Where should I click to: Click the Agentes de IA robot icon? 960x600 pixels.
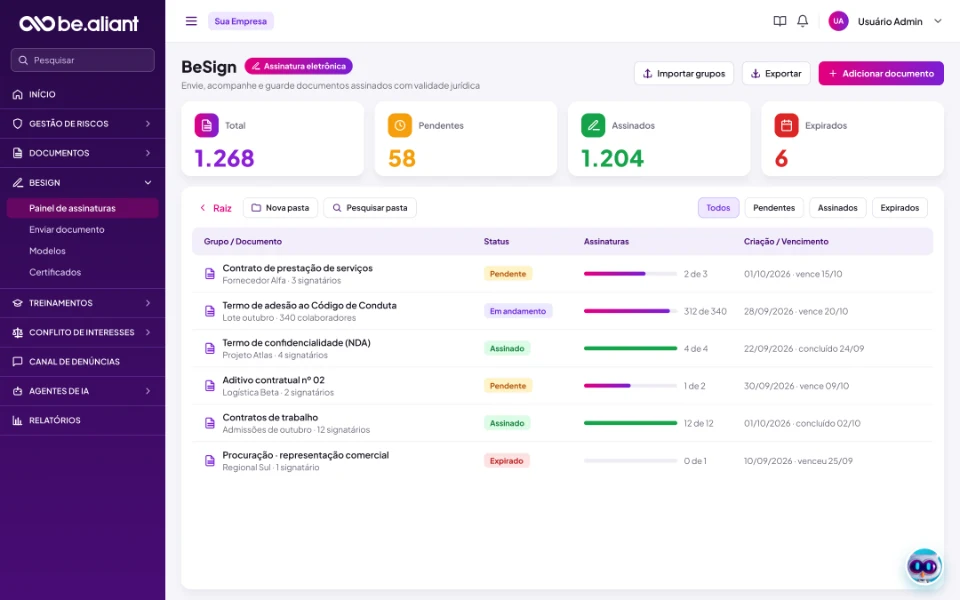tap(17, 391)
